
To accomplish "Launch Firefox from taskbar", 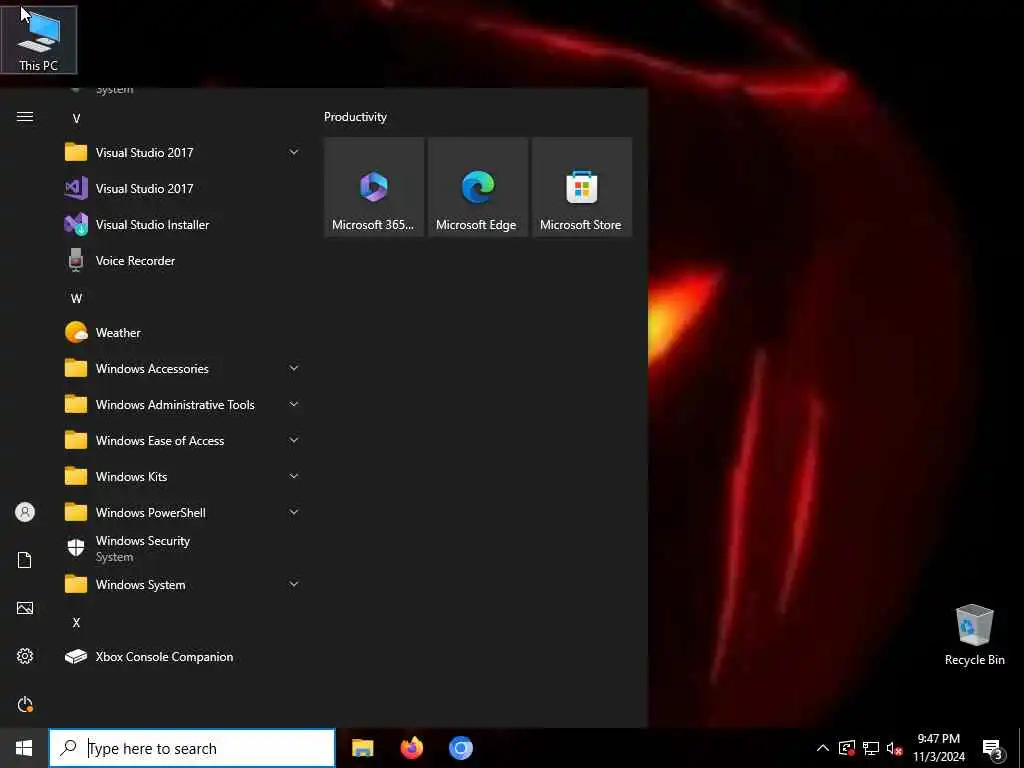I will point(411,748).
